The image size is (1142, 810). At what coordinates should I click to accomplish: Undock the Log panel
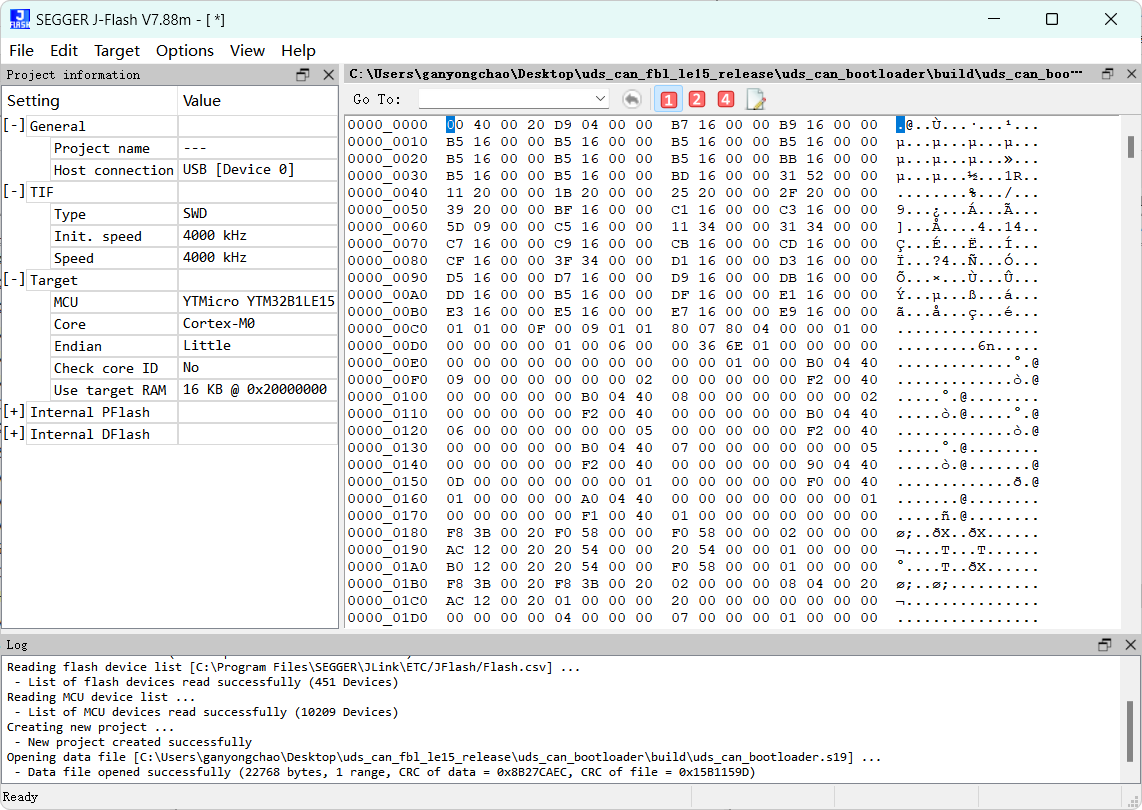(1105, 645)
